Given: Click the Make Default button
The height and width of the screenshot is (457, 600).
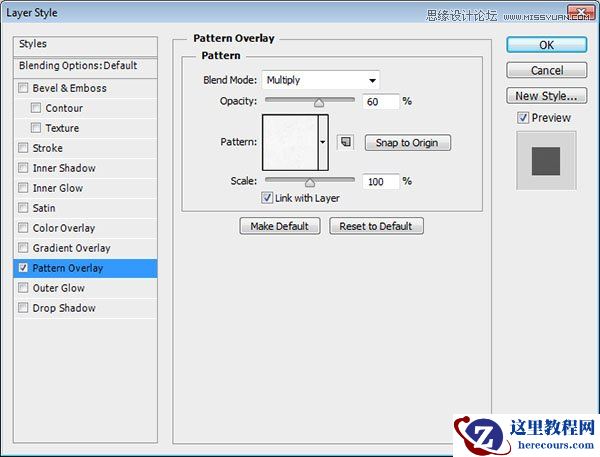Looking at the screenshot, I should (280, 226).
